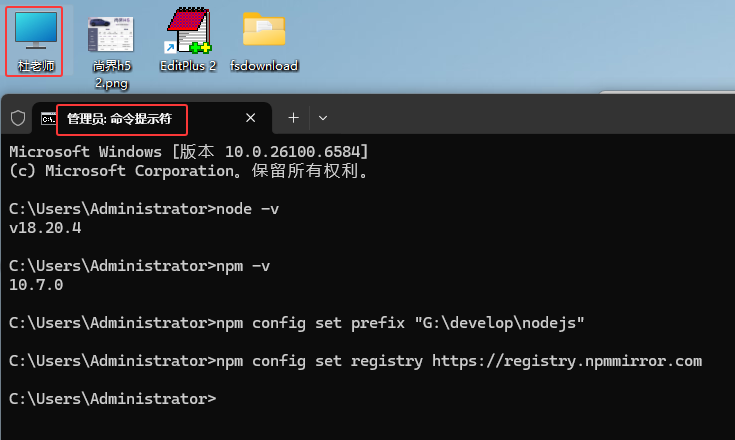This screenshot has height=440, width=735.
Task: Close the 管理员: 命令提示符 tab
Action: [251, 118]
